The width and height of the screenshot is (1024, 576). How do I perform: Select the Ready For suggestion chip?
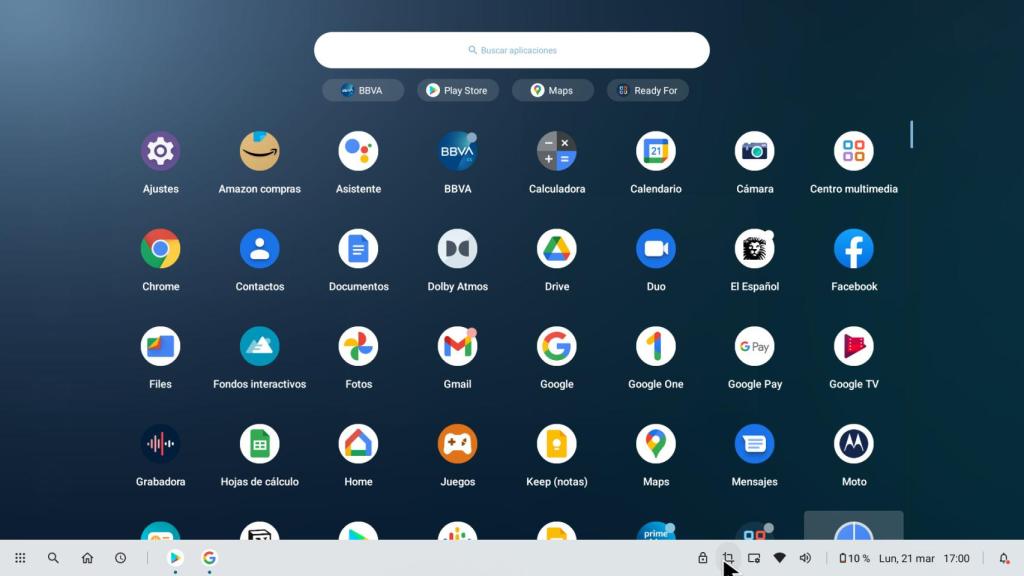coord(647,90)
